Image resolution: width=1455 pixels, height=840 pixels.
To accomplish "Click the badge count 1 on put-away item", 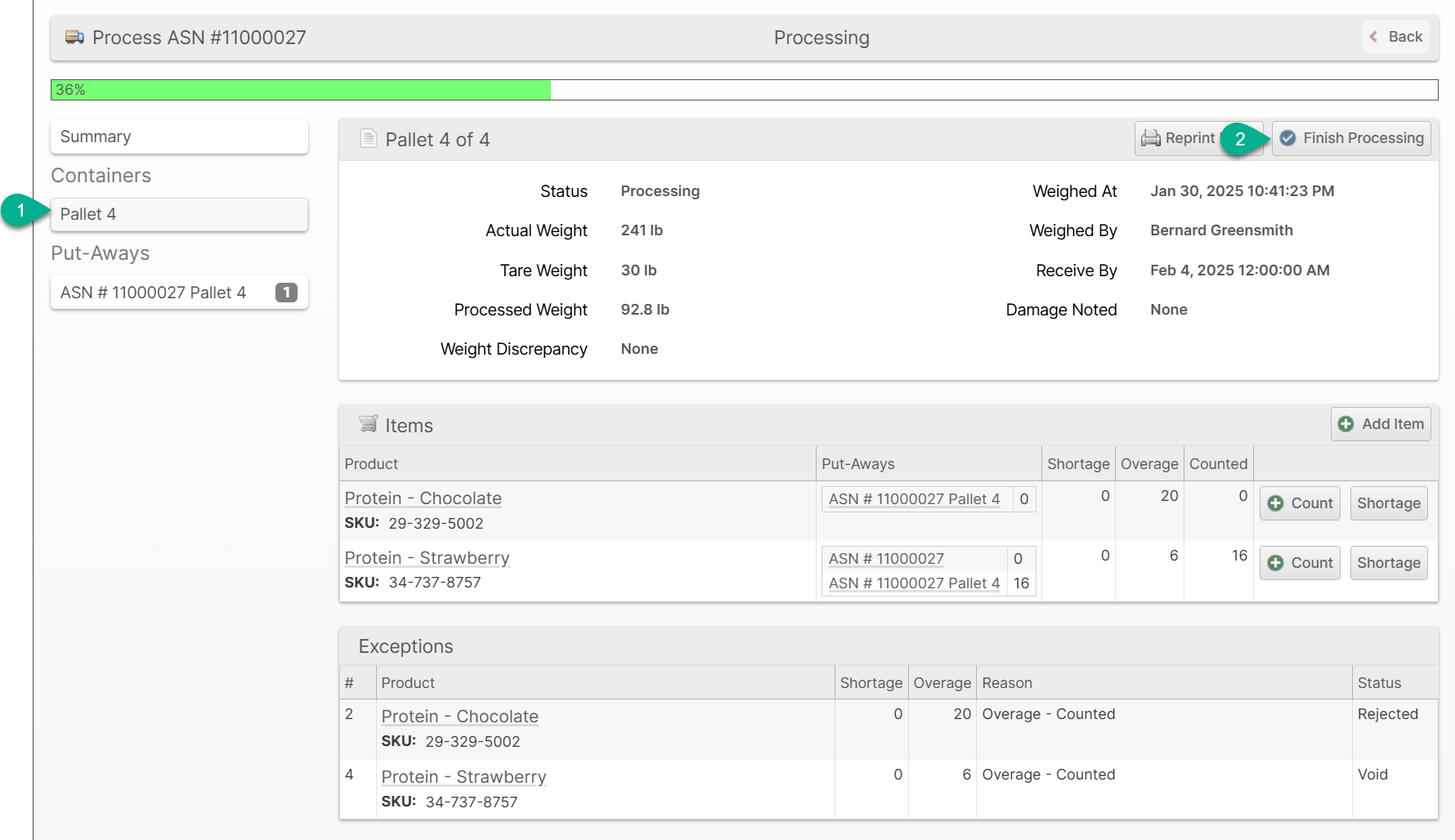I will (286, 293).
